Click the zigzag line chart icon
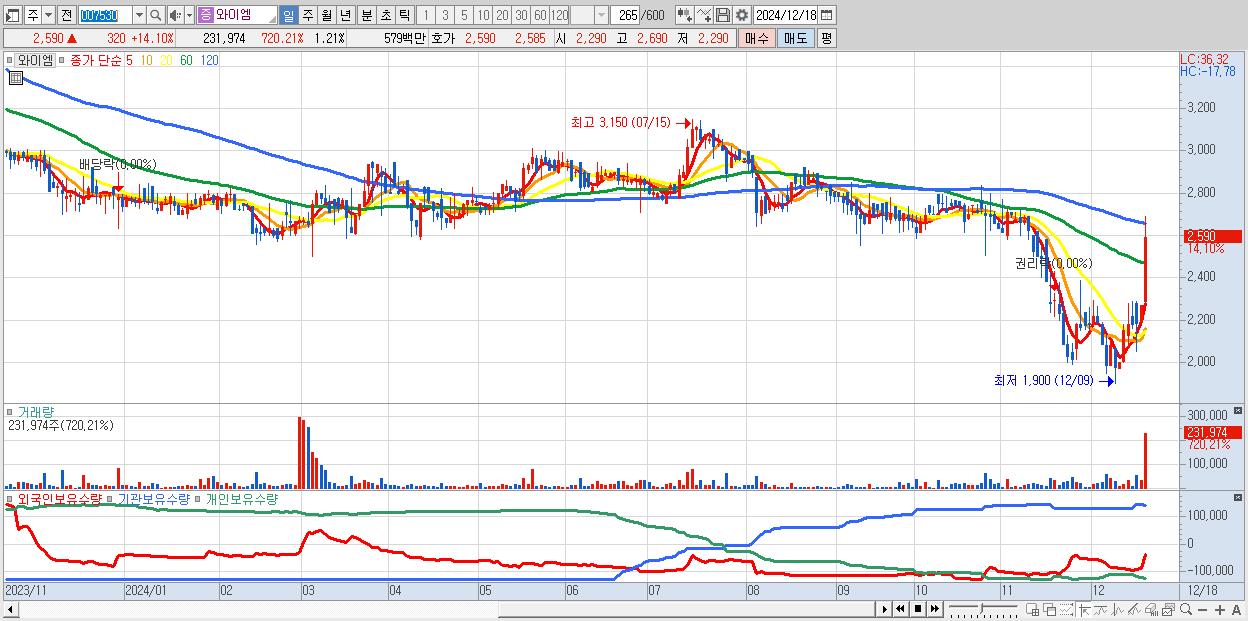Image resolution: width=1248 pixels, height=621 pixels. click(1118, 610)
